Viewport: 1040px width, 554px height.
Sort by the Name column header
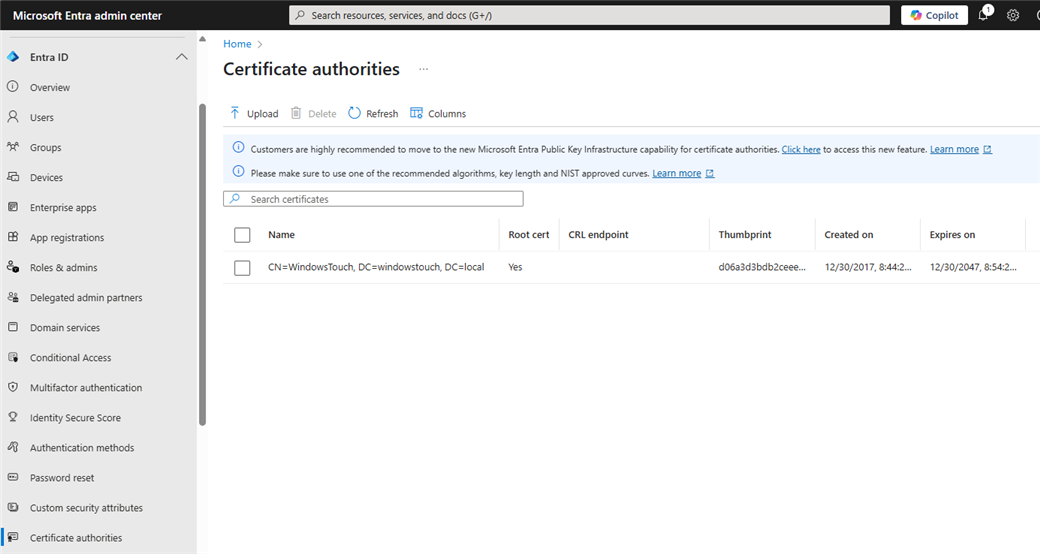pyautogui.click(x=281, y=235)
